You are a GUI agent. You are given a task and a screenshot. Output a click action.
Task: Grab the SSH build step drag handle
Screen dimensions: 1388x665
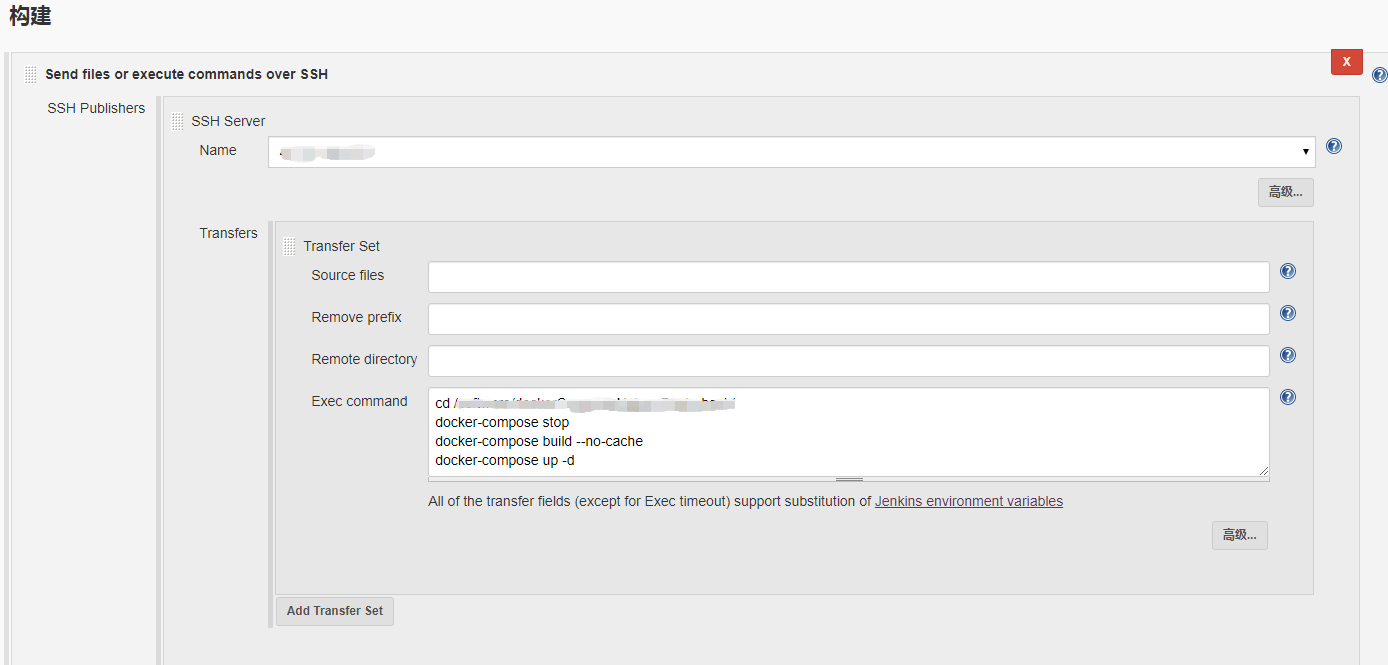tap(31, 74)
